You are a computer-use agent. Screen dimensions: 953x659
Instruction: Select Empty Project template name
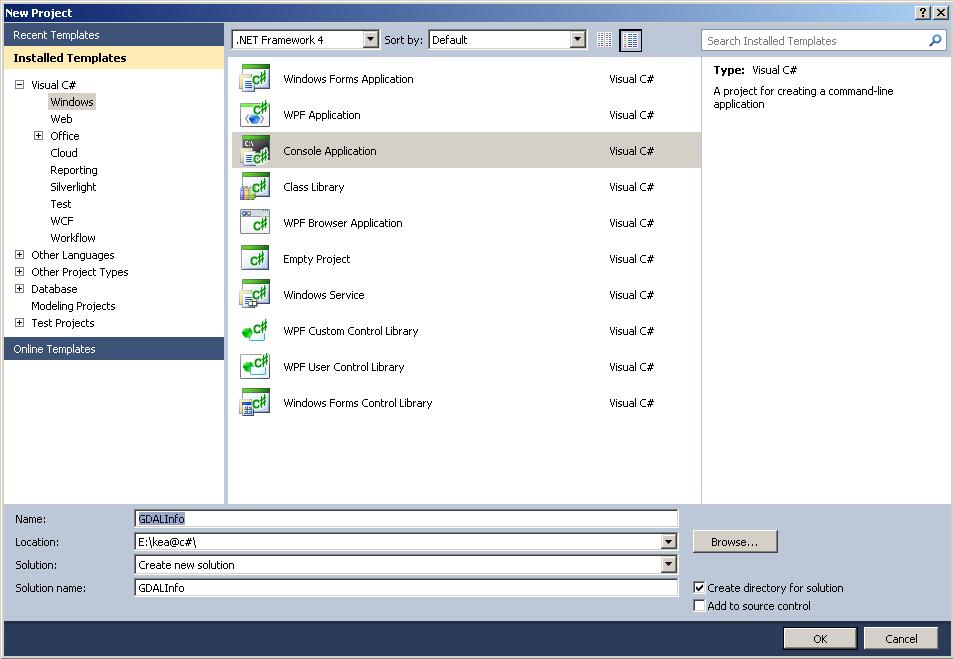click(x=317, y=258)
